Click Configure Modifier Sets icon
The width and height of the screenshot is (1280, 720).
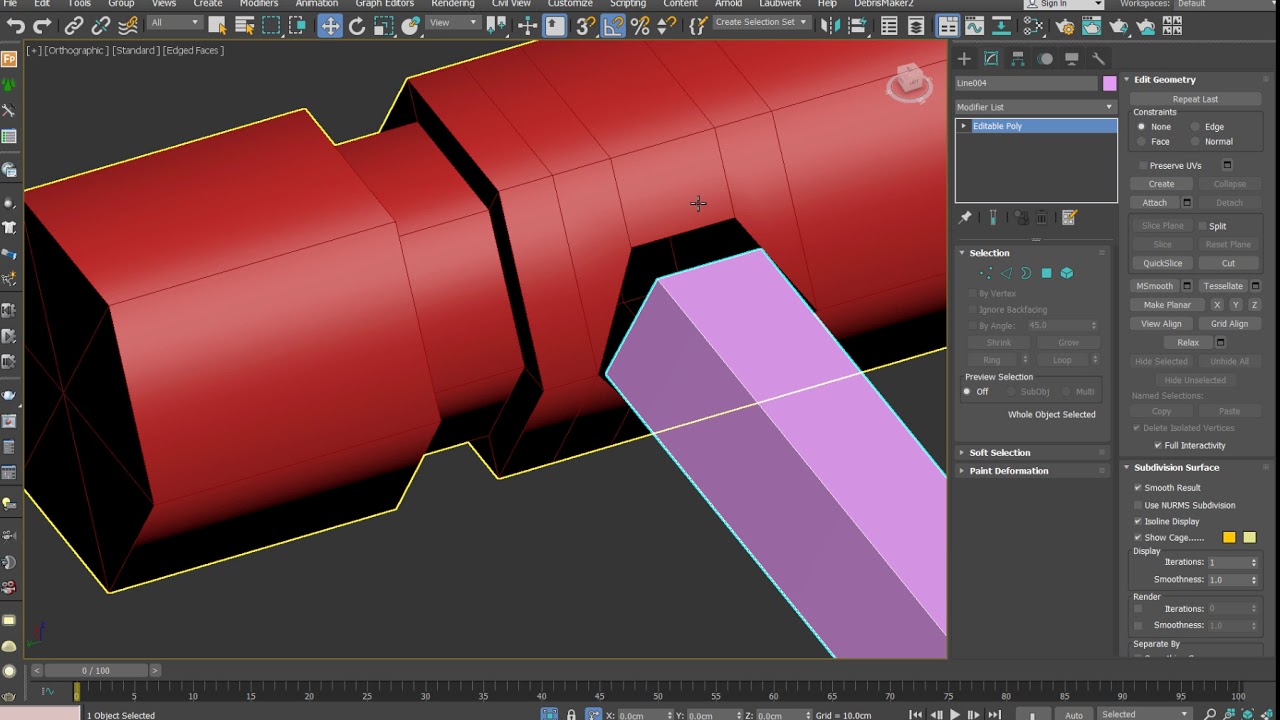coord(1069,217)
